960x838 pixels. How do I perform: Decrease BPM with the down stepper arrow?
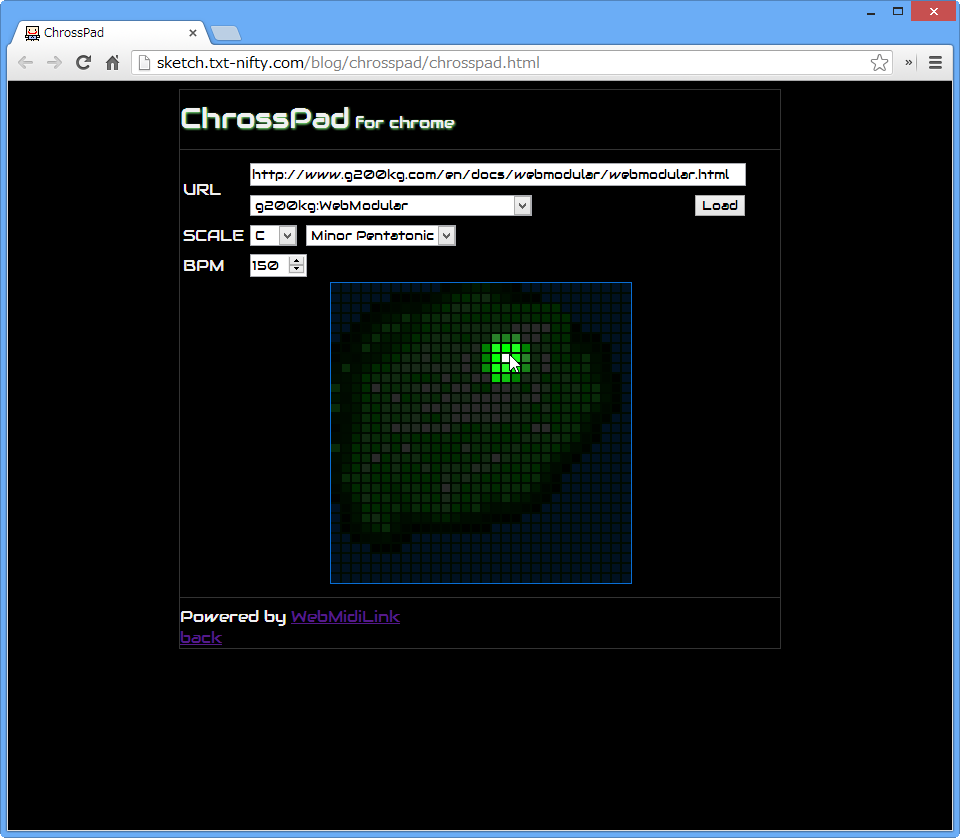[x=297, y=270]
